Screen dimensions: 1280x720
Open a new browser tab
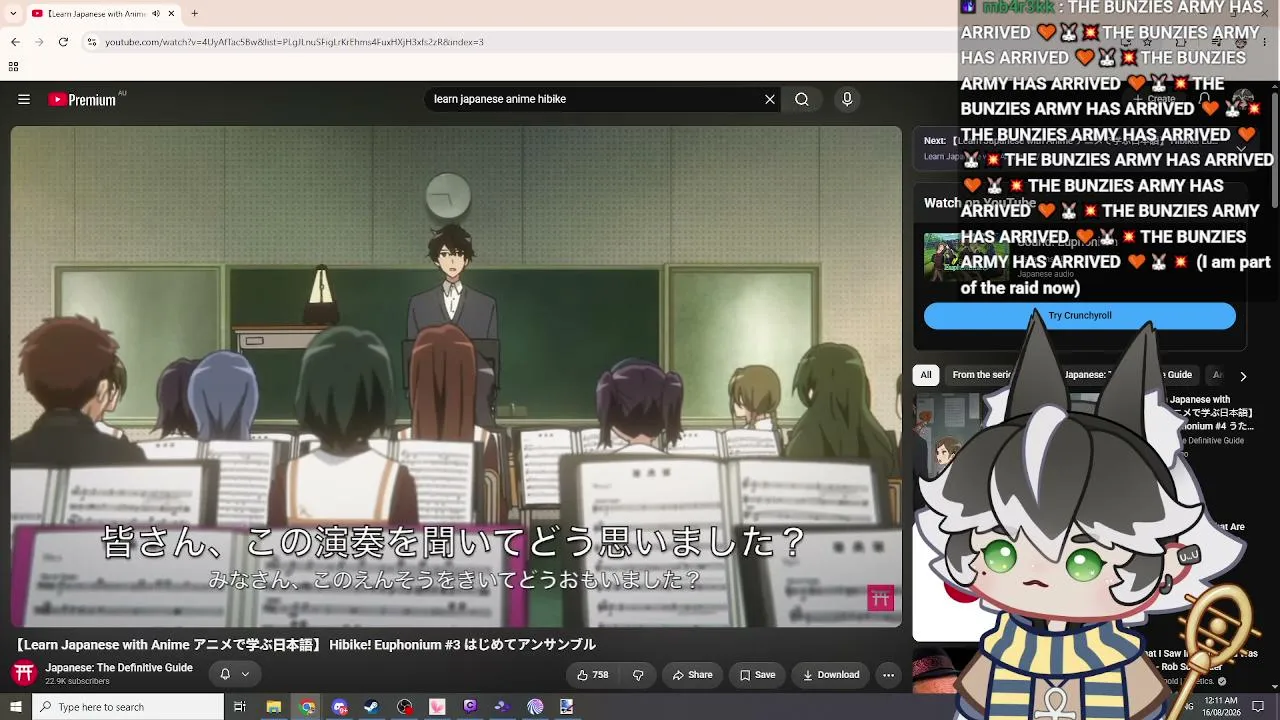[x=194, y=13]
